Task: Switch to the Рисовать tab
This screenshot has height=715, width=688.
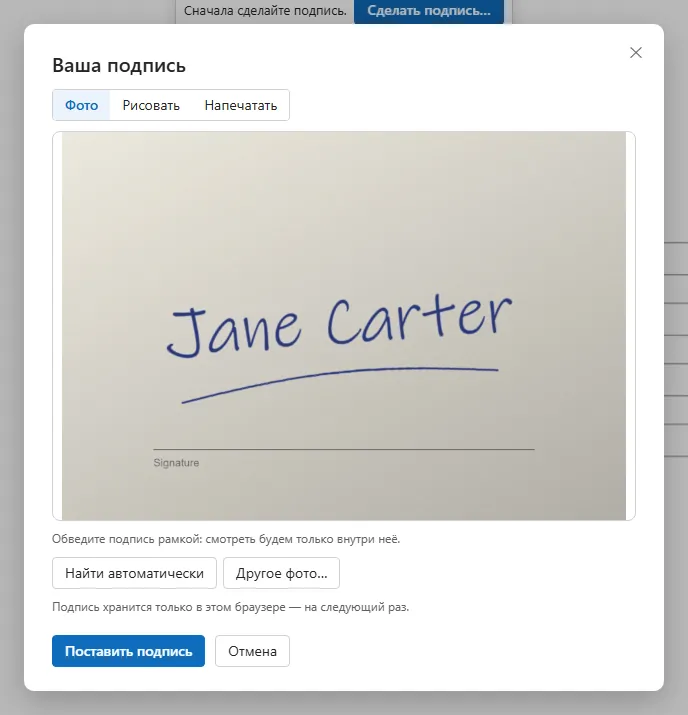Action: 151,105
